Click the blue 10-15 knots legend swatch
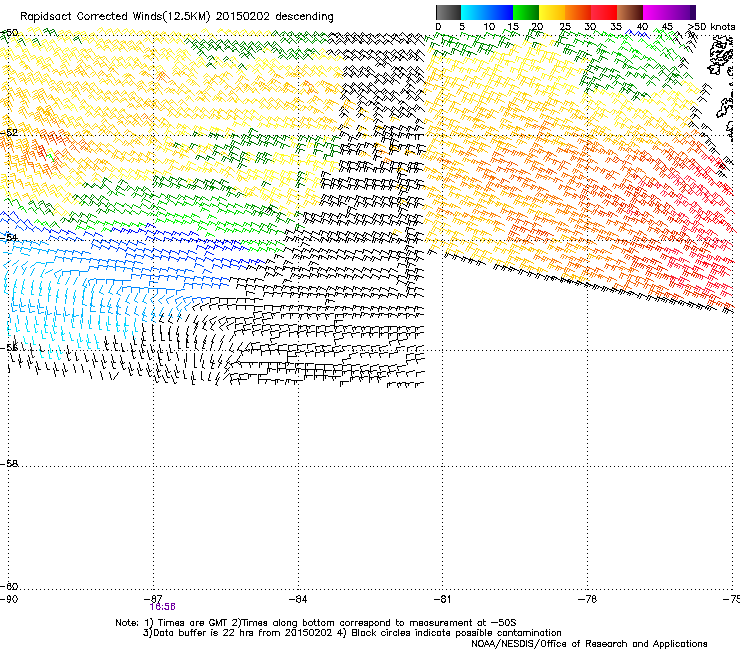Image resolution: width=740 pixels, height=650 pixels. coord(500,12)
